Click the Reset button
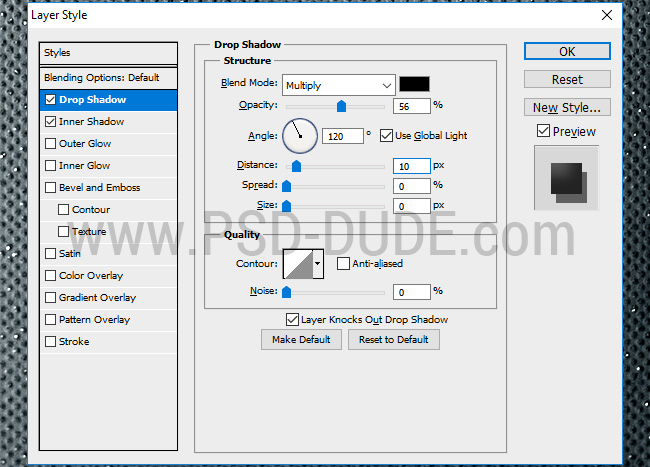 pos(567,79)
